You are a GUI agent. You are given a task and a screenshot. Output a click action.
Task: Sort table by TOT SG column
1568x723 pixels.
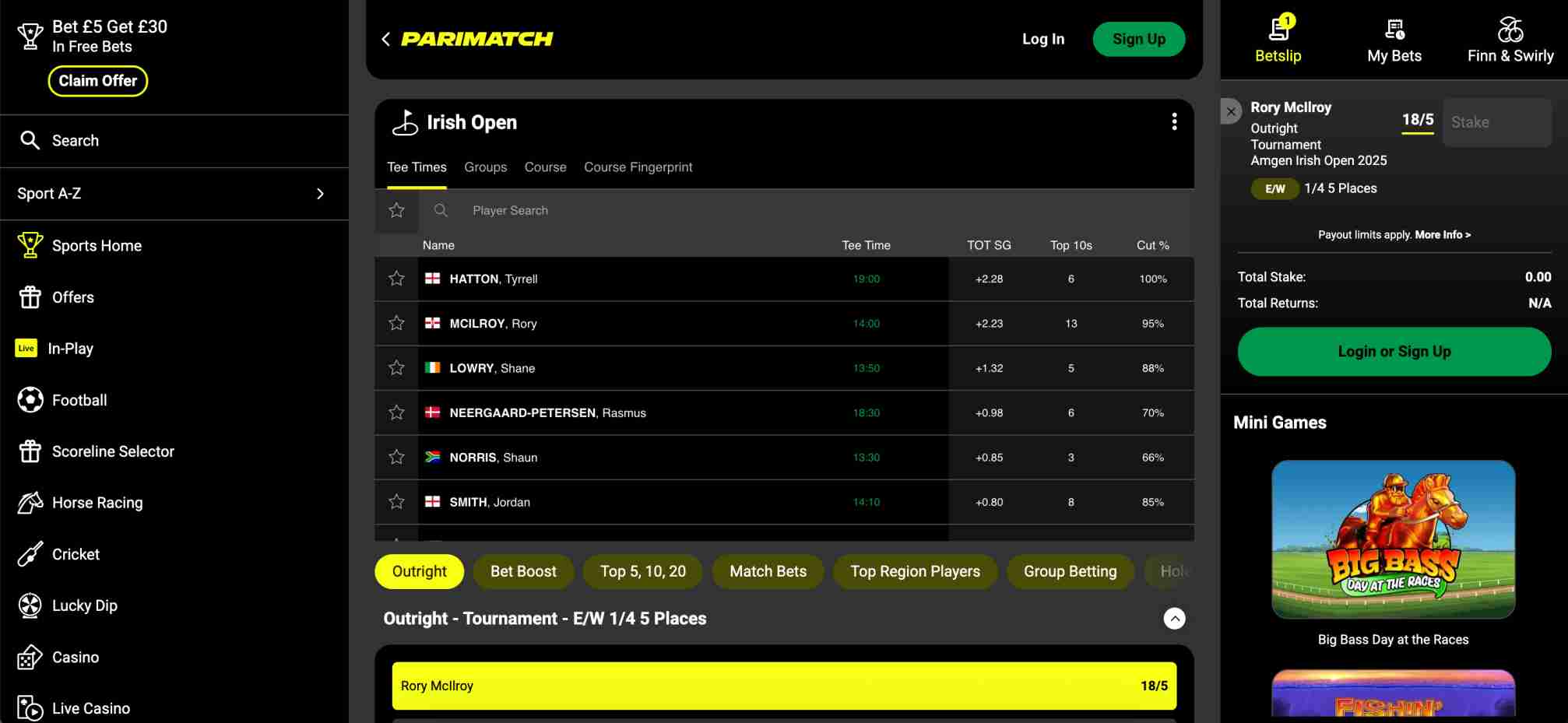(x=989, y=245)
